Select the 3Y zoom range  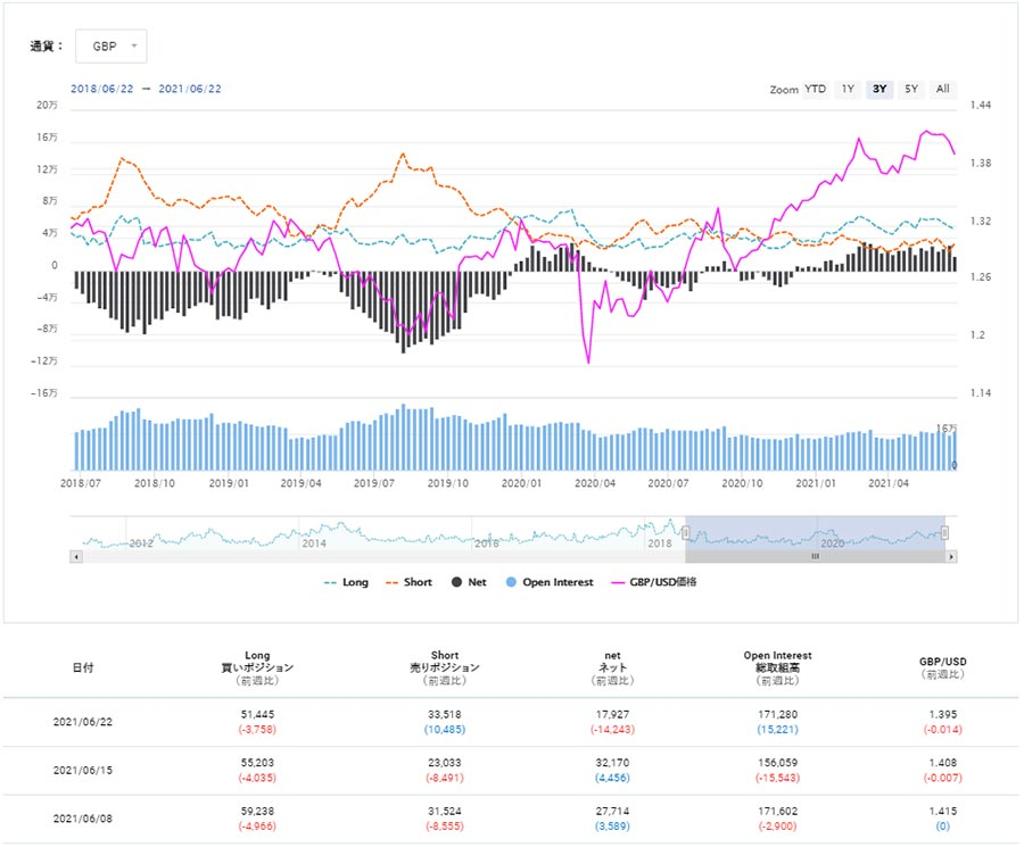[880, 89]
